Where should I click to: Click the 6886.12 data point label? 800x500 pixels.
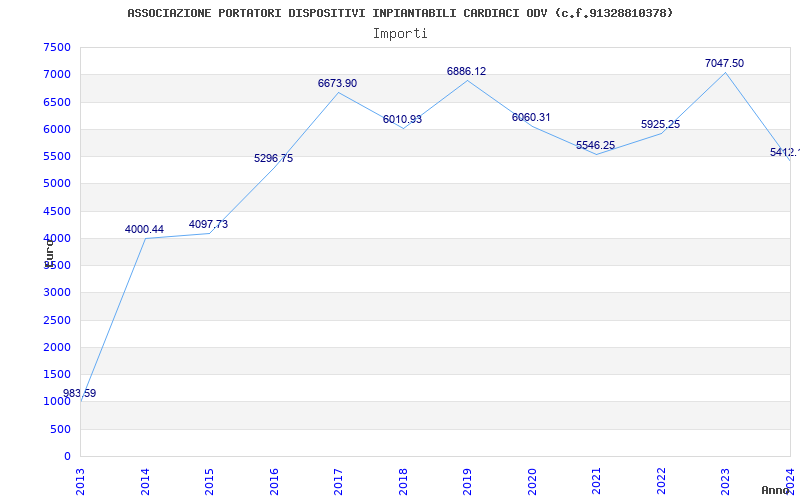pyautogui.click(x=466, y=72)
